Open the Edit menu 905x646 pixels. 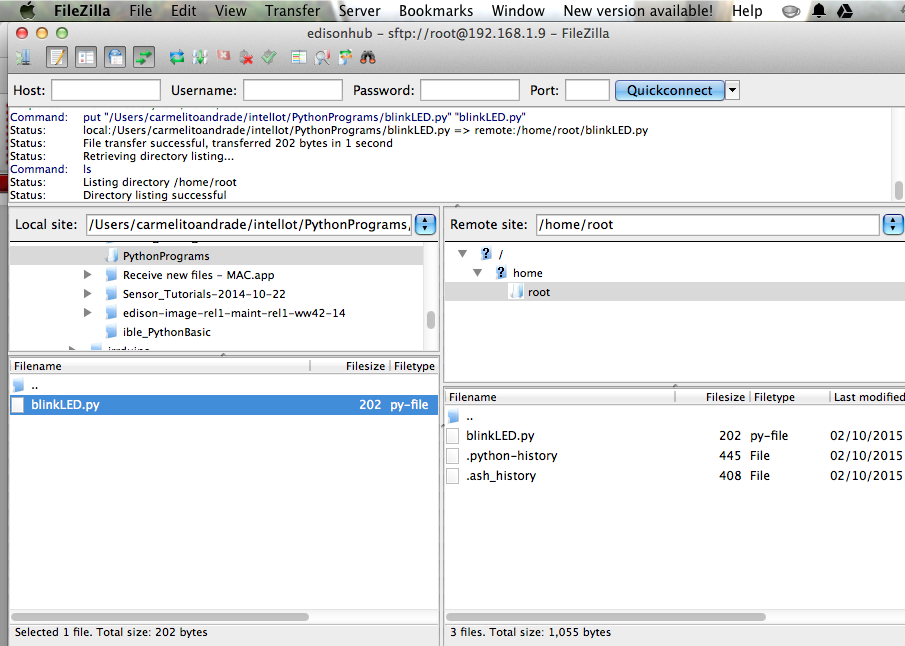(x=184, y=10)
